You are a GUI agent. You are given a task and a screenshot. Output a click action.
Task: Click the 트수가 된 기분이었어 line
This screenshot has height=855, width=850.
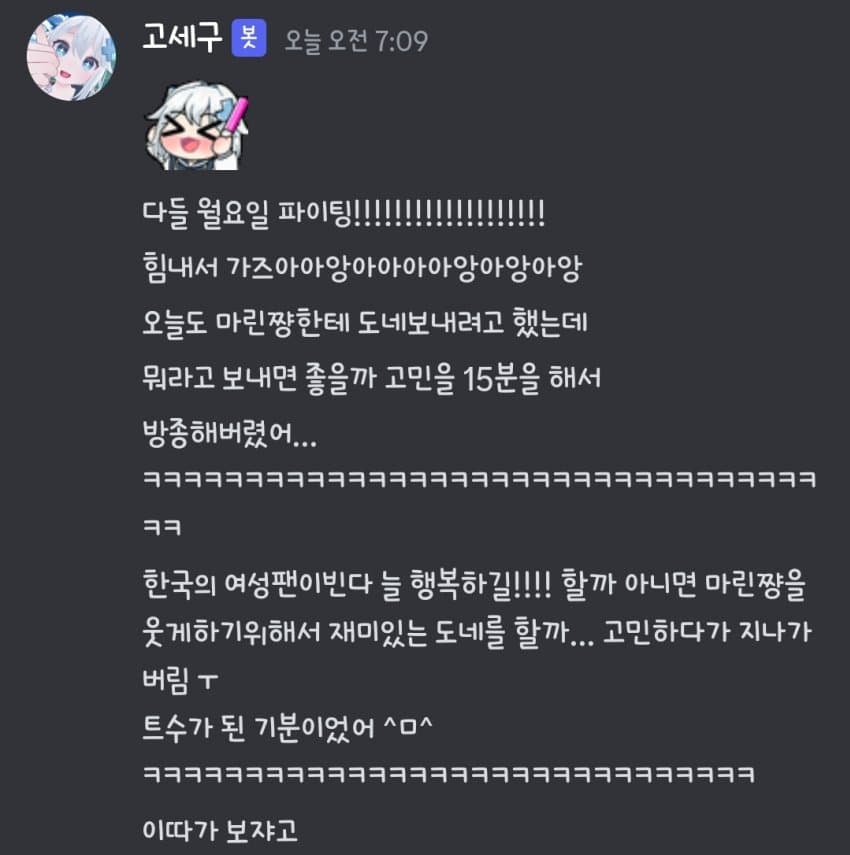(258, 728)
